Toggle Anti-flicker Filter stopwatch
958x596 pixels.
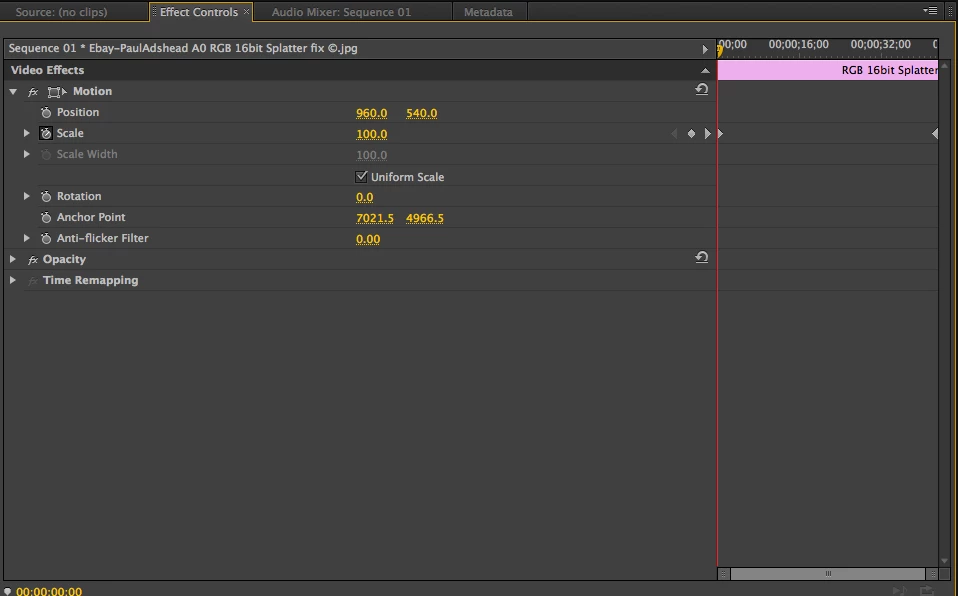46,238
